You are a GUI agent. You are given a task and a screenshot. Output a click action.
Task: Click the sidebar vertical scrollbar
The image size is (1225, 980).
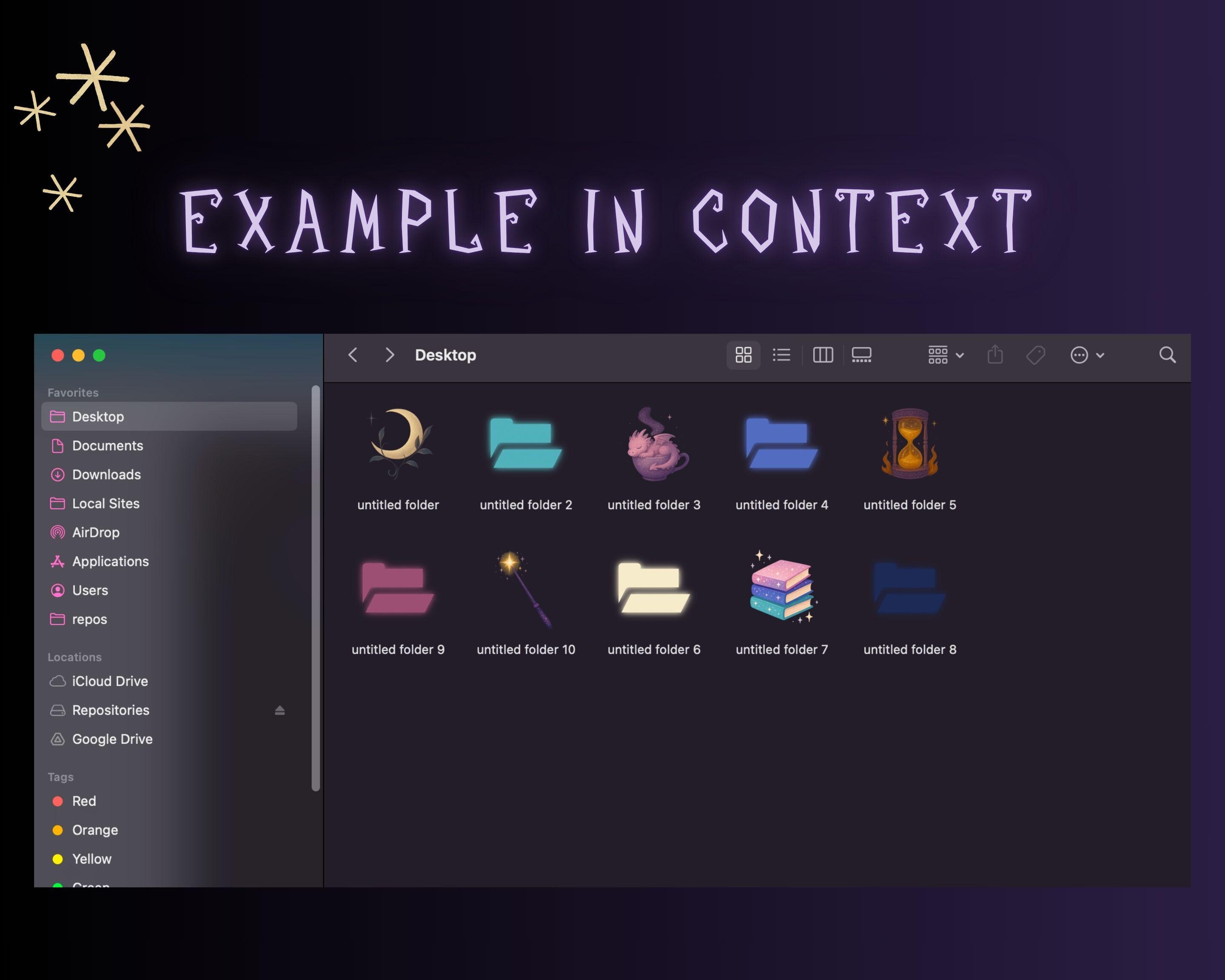(x=316, y=588)
